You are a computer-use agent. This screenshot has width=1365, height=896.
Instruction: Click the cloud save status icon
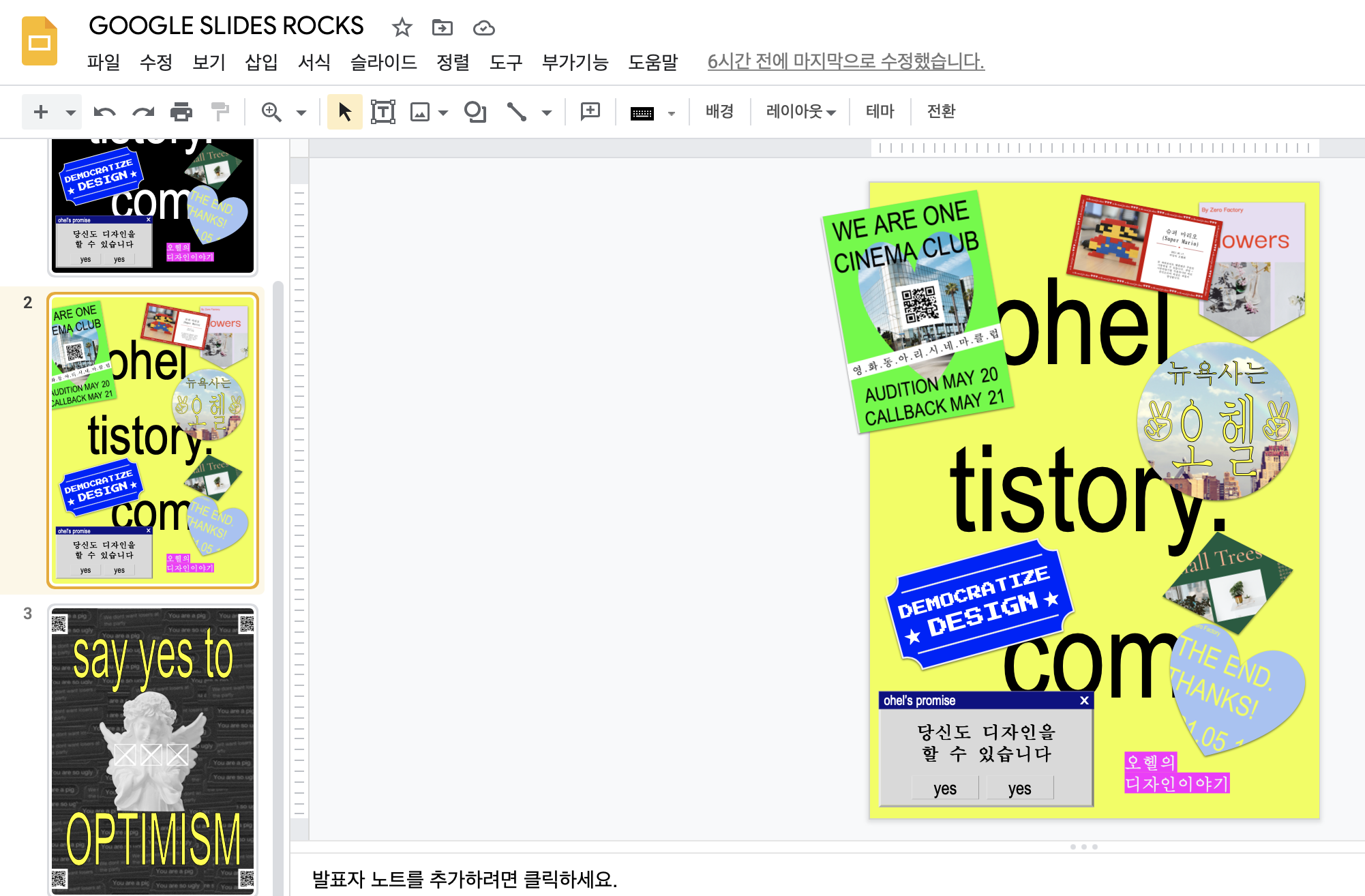pyautogui.click(x=483, y=28)
